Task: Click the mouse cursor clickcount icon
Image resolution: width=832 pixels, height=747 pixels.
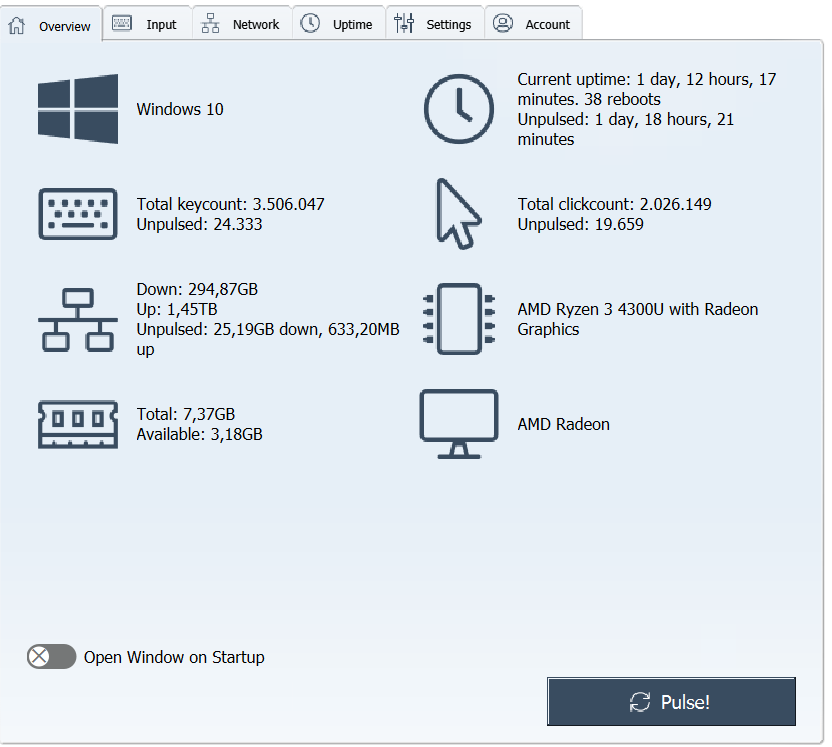Action: click(x=458, y=214)
